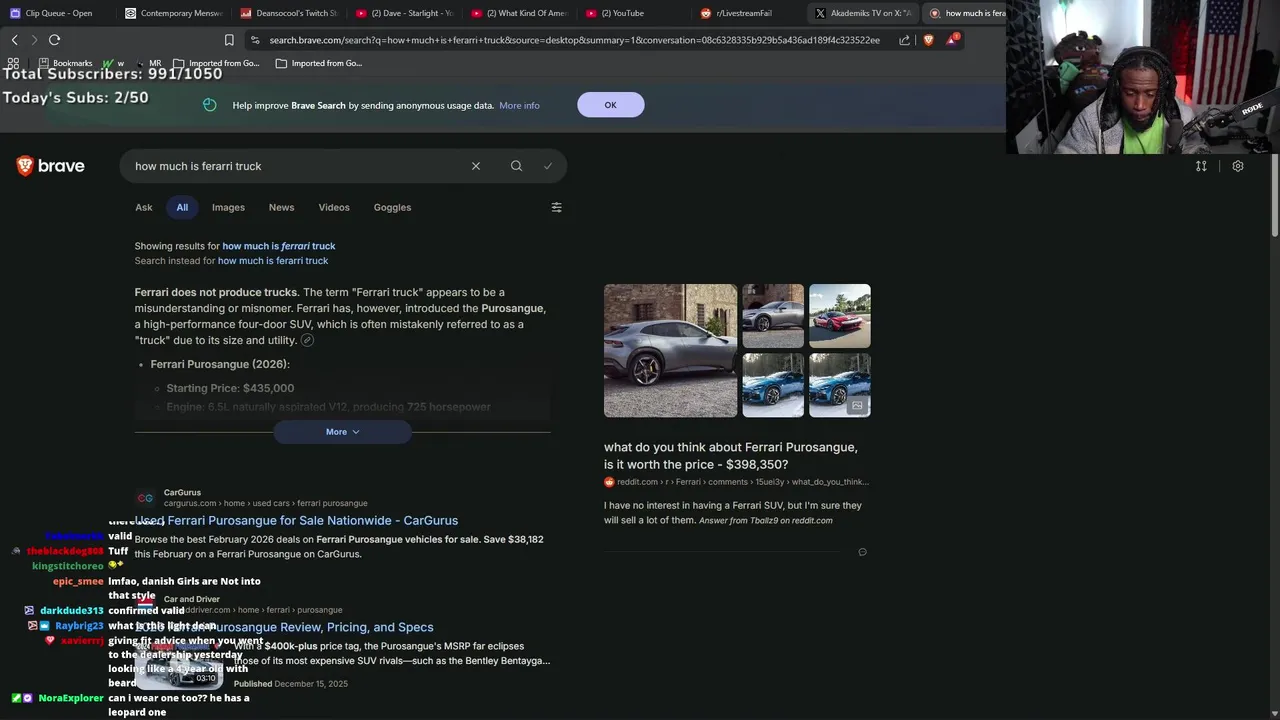
Task: Open the large gray Purosangue image
Action: coord(670,350)
